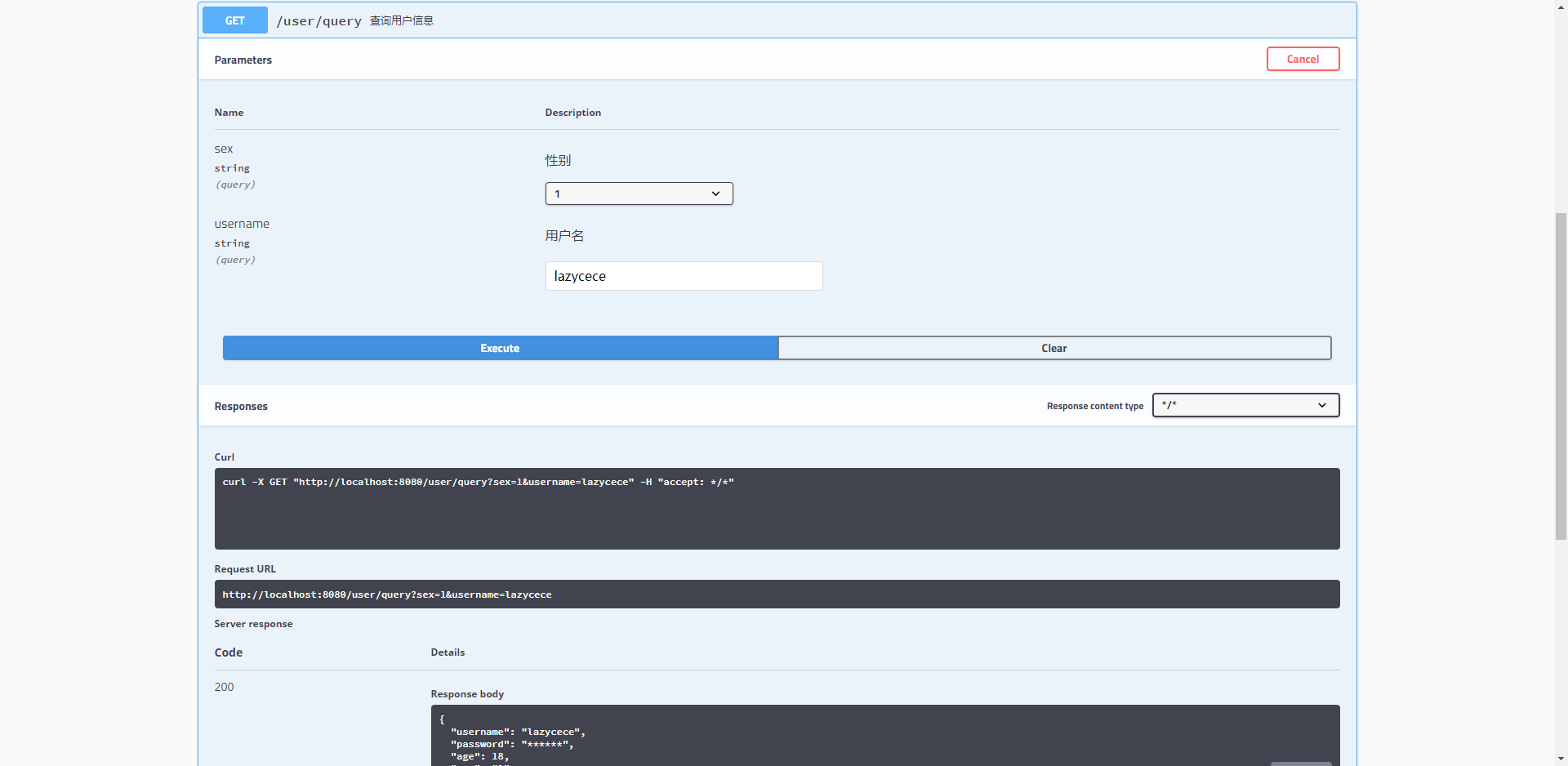Collapse the /user/query endpoint path
Viewport: 1568px width, 766px height.
pos(318,21)
